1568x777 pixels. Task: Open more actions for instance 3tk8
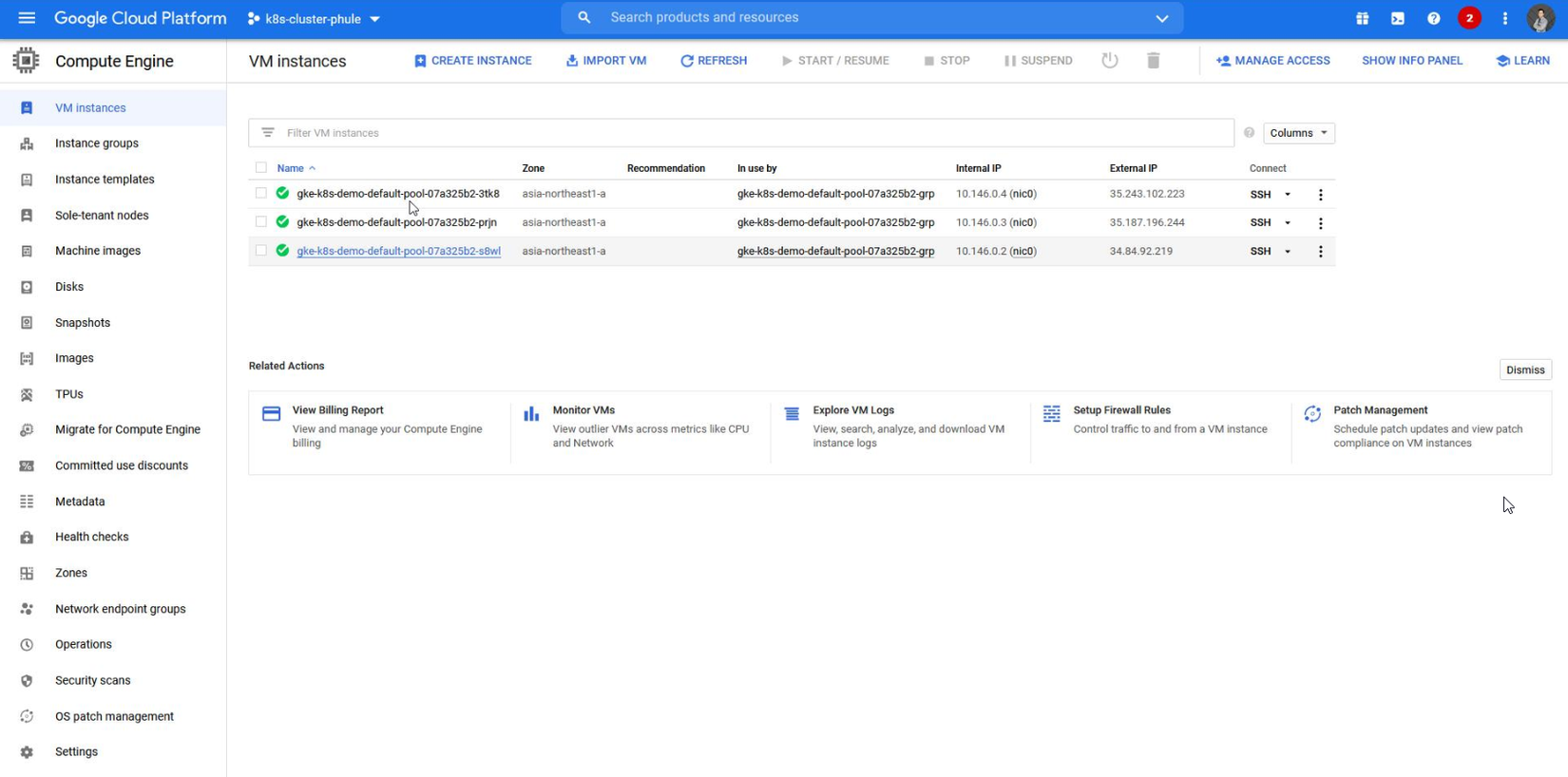tap(1321, 195)
